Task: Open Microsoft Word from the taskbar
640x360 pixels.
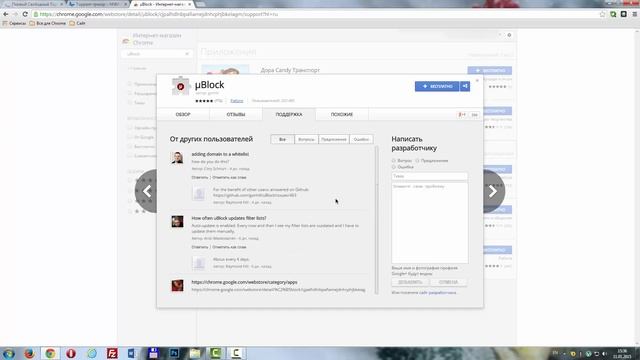Action: pos(132,353)
